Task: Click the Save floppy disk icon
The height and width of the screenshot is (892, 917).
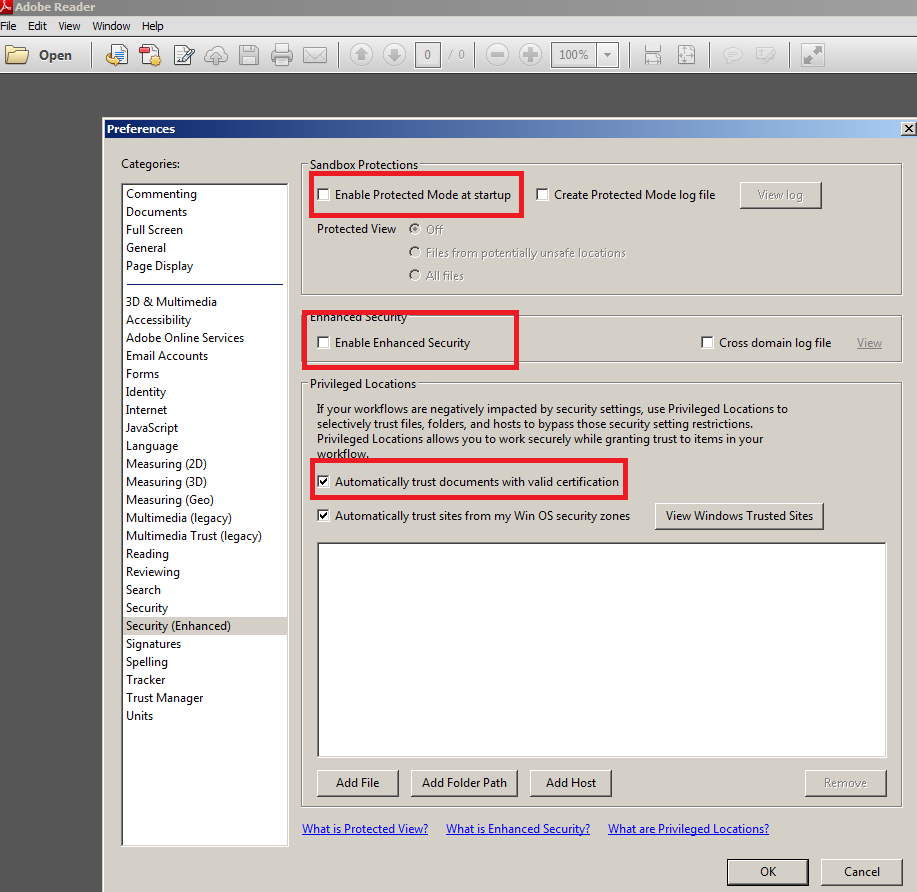Action: coord(249,56)
